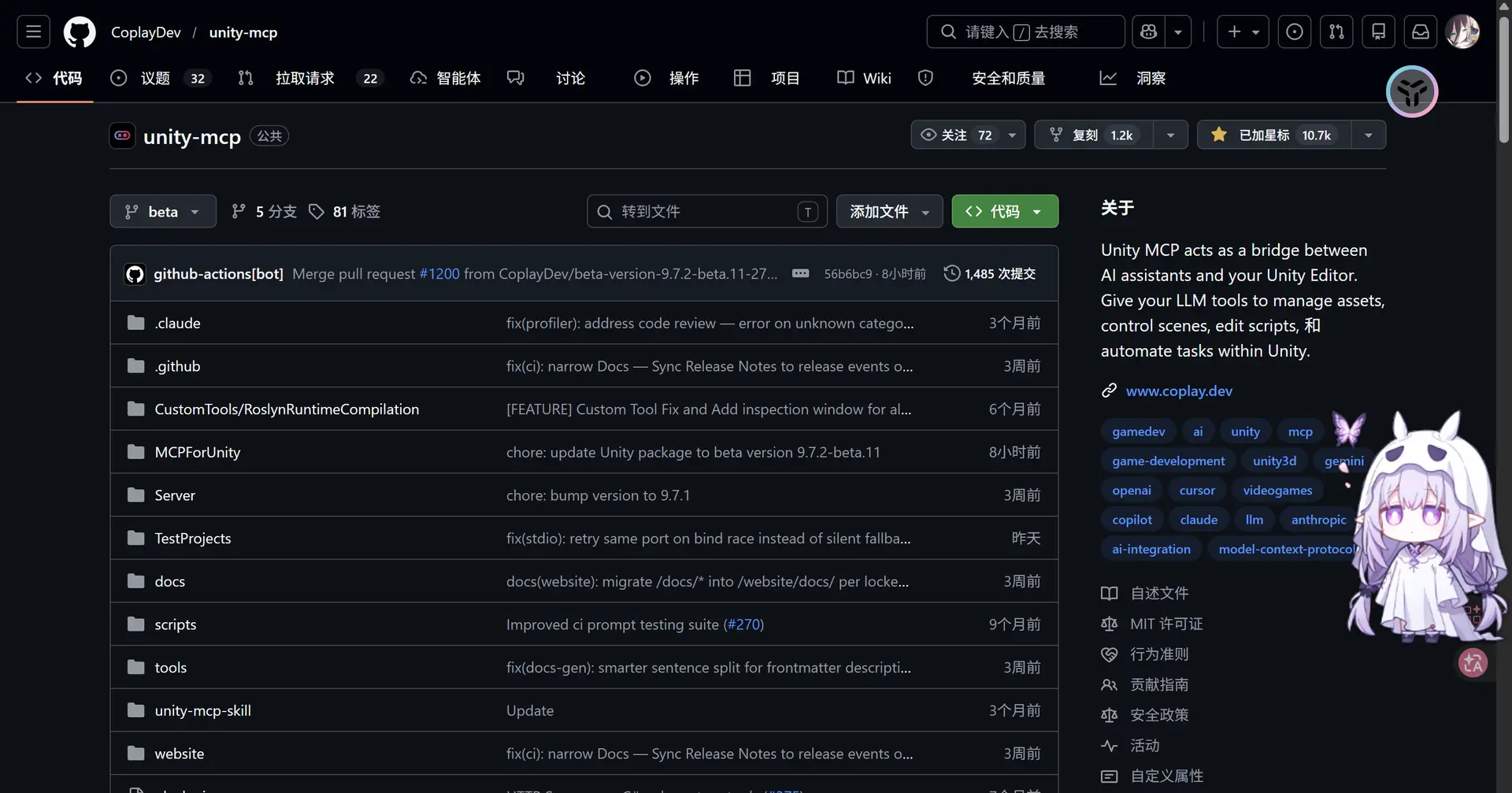Switch to the 操作 actions tab
This screenshot has height=793, width=1512.
(x=666, y=78)
